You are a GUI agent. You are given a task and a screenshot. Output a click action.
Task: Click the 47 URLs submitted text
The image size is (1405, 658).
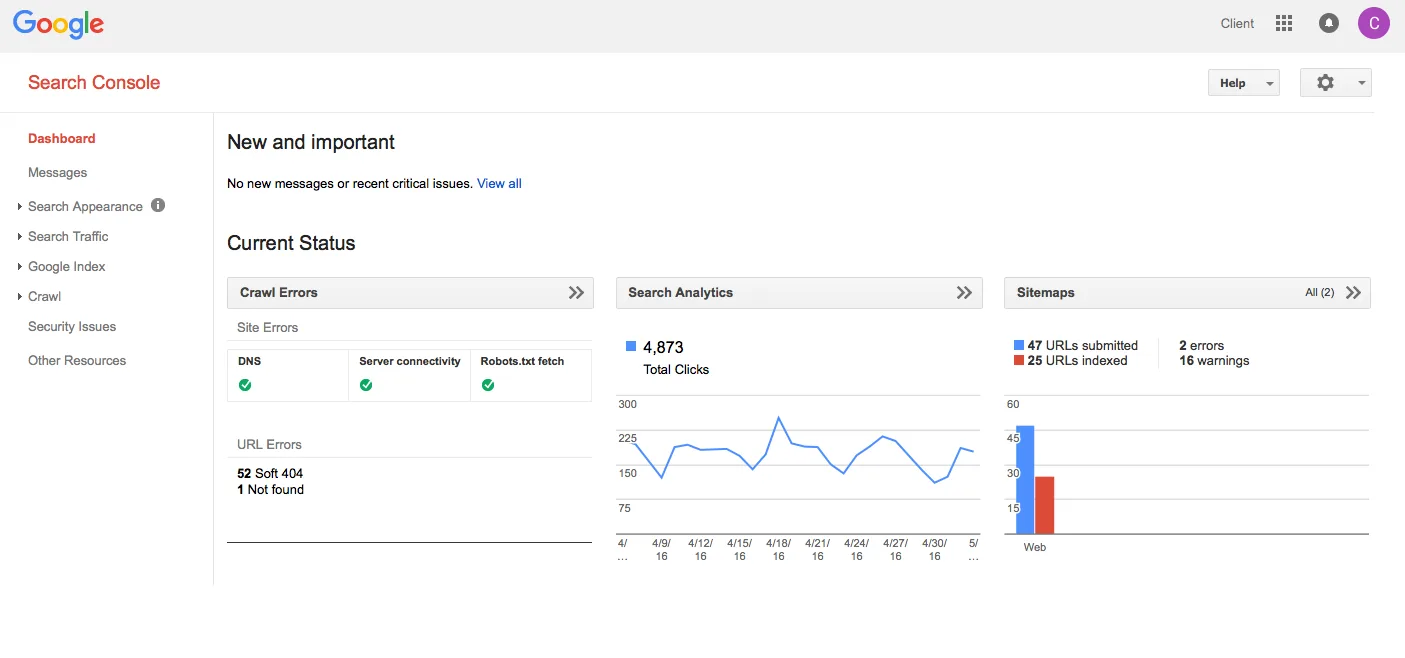[1083, 345]
